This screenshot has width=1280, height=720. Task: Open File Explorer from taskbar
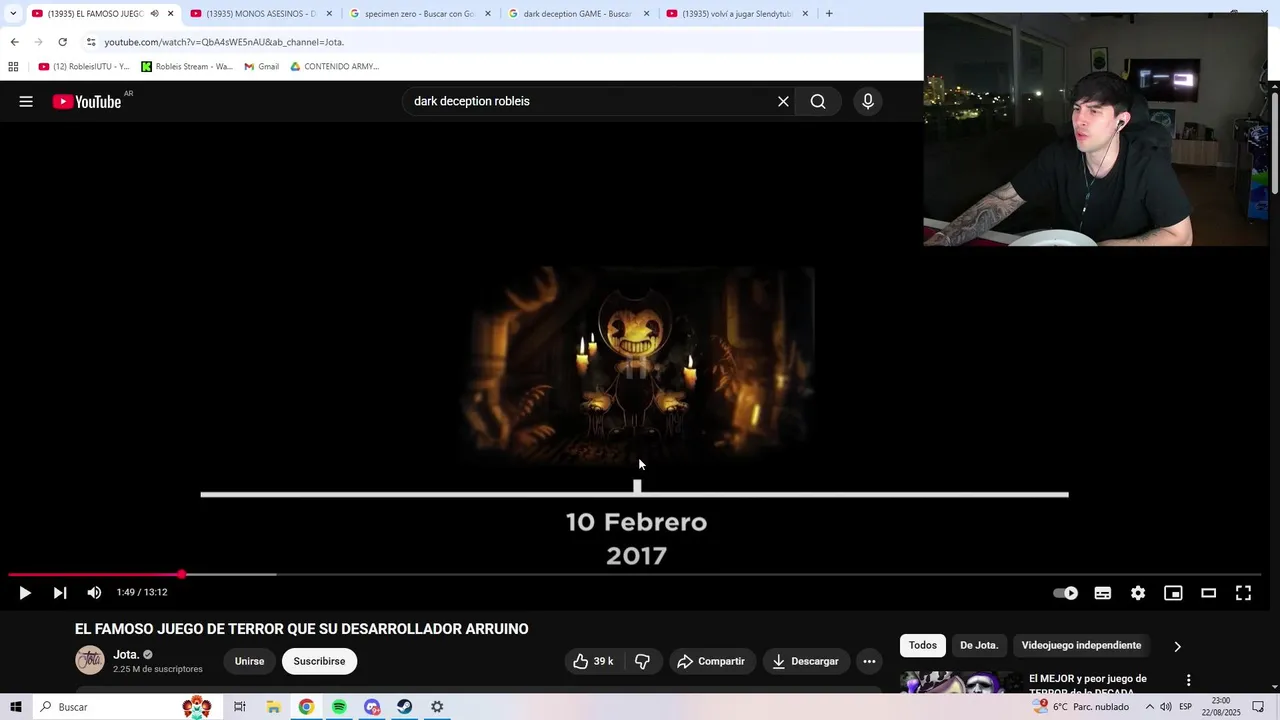pos(273,707)
